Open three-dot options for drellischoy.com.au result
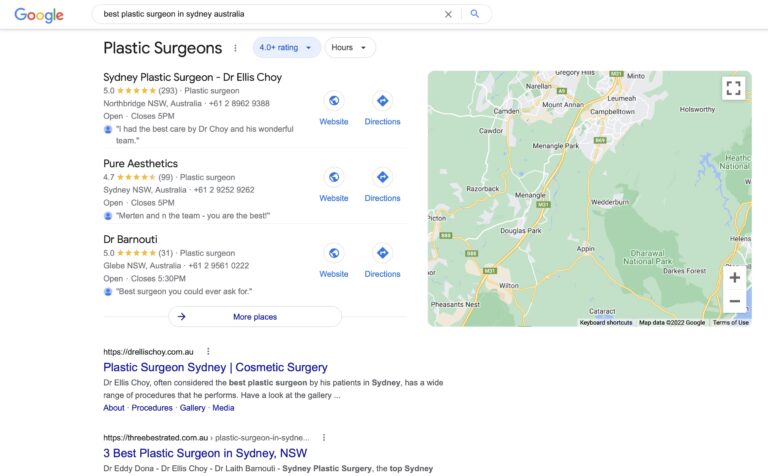The image size is (768, 476). 208,351
